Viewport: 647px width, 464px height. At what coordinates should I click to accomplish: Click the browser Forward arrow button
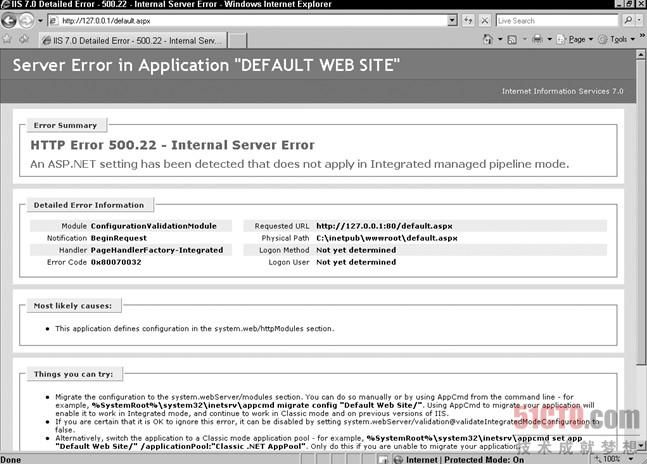[x=26, y=20]
